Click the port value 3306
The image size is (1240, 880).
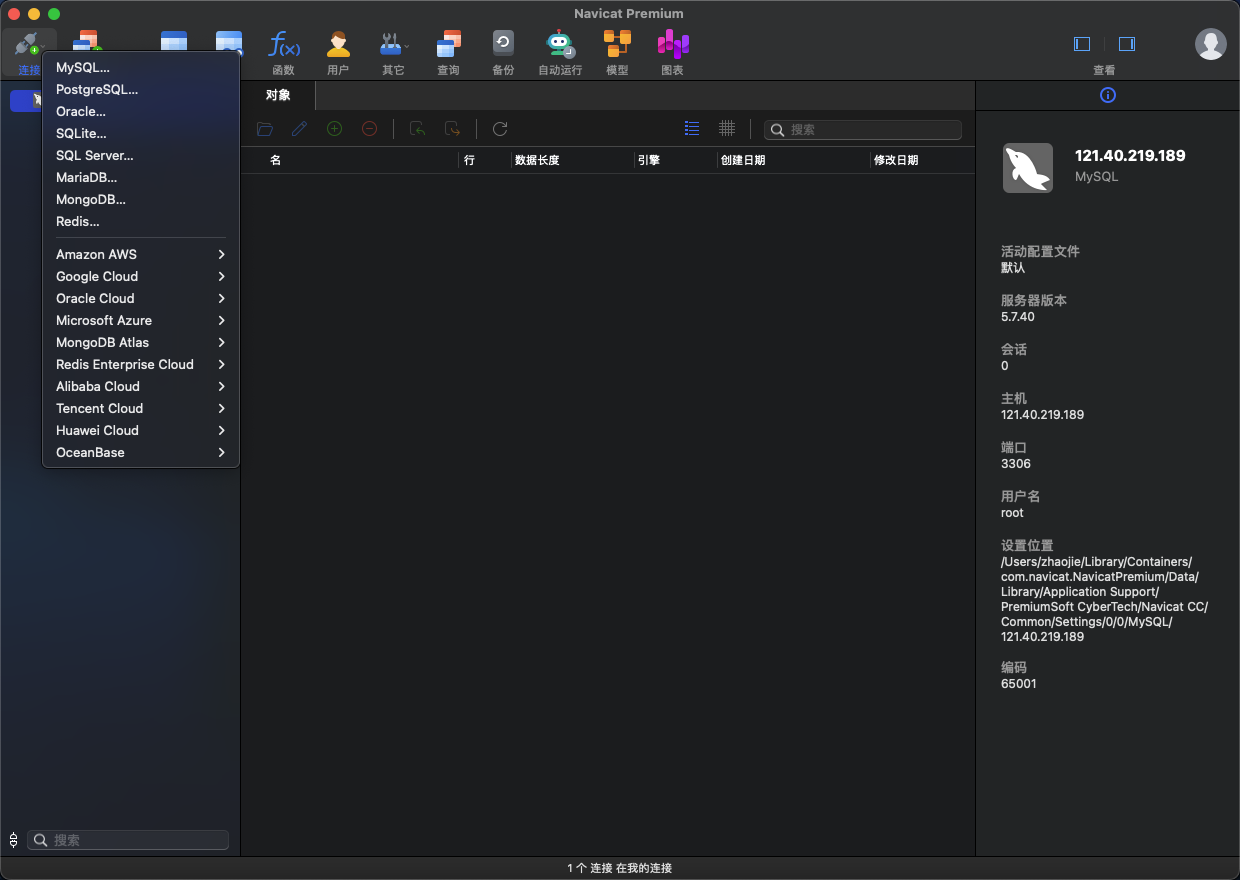coord(1016,464)
